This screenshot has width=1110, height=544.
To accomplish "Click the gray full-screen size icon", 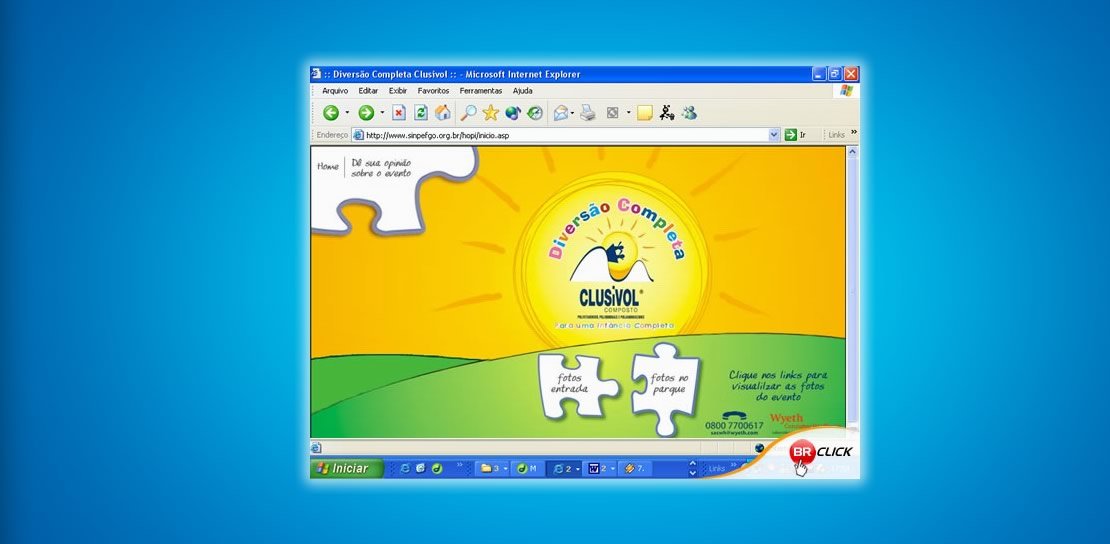I will pos(612,113).
